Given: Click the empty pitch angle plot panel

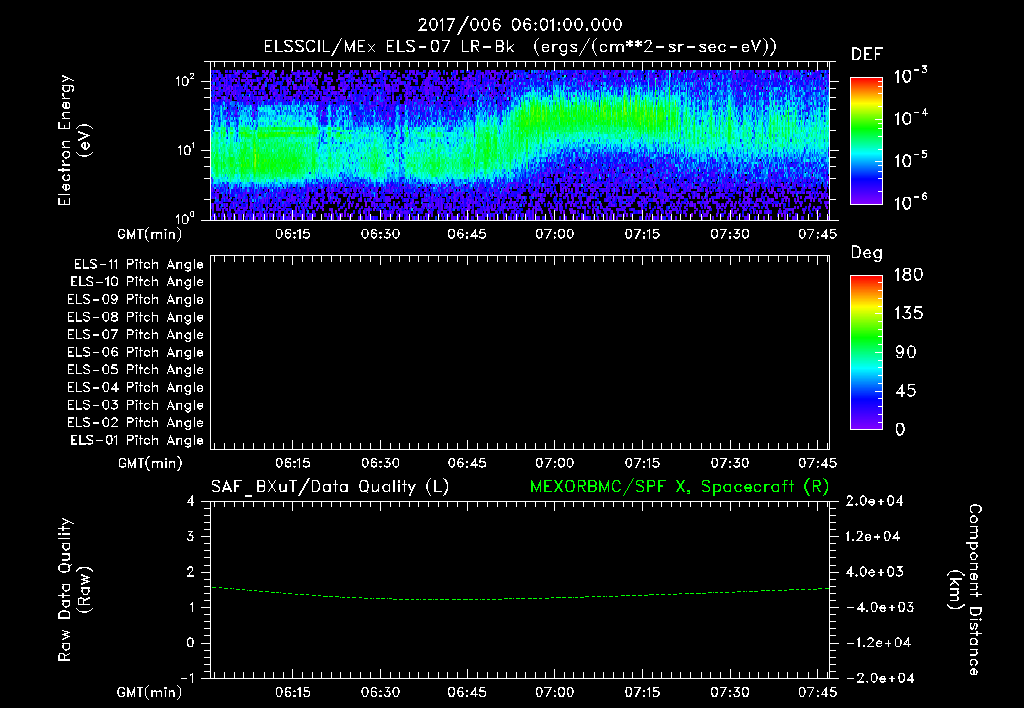Looking at the screenshot, I should [520, 352].
